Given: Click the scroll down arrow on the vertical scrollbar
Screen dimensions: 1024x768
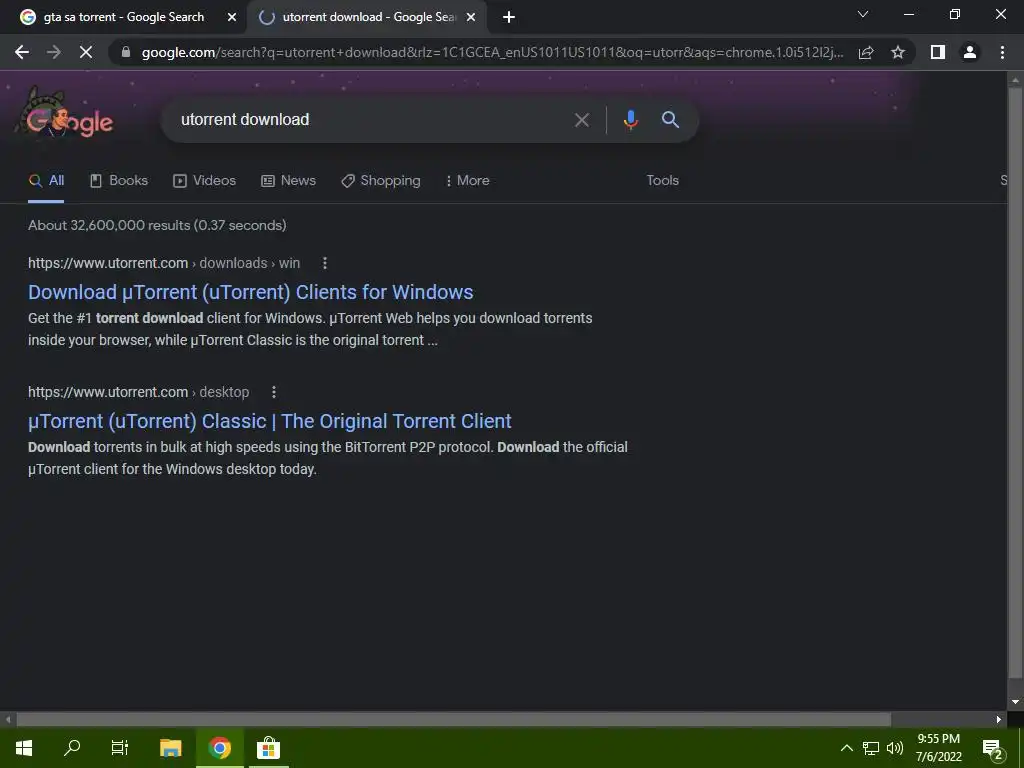Looking at the screenshot, I should [1015, 703].
